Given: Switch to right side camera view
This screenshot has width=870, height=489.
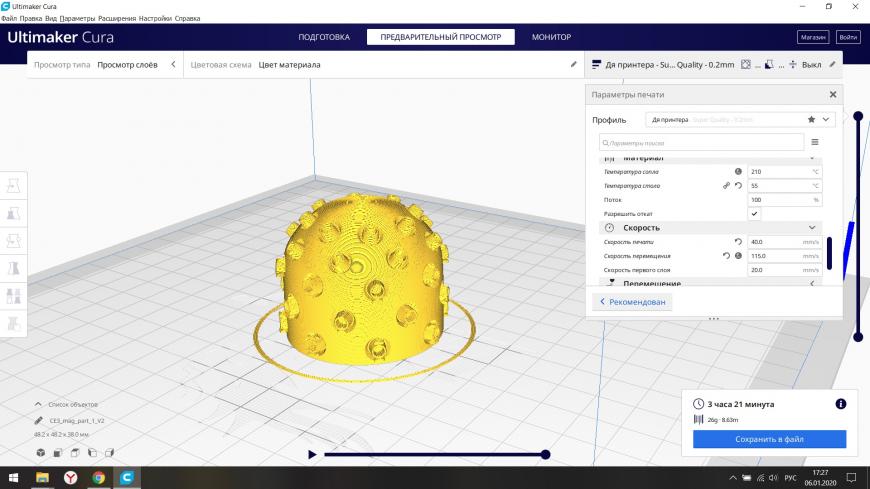Looking at the screenshot, I should point(109,453).
